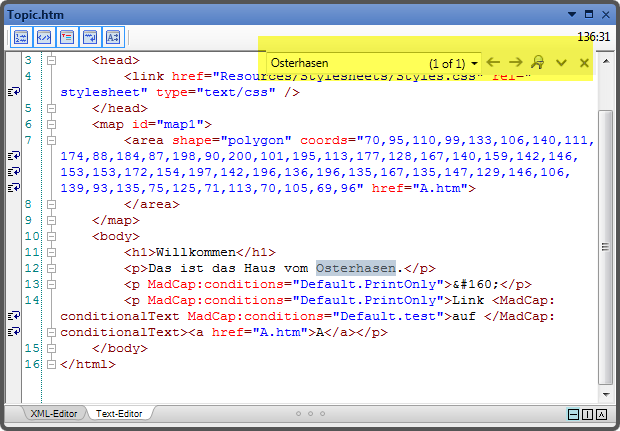Toggle single pane view button at bottom right
Image resolution: width=620 pixels, height=431 pixels.
(602, 414)
